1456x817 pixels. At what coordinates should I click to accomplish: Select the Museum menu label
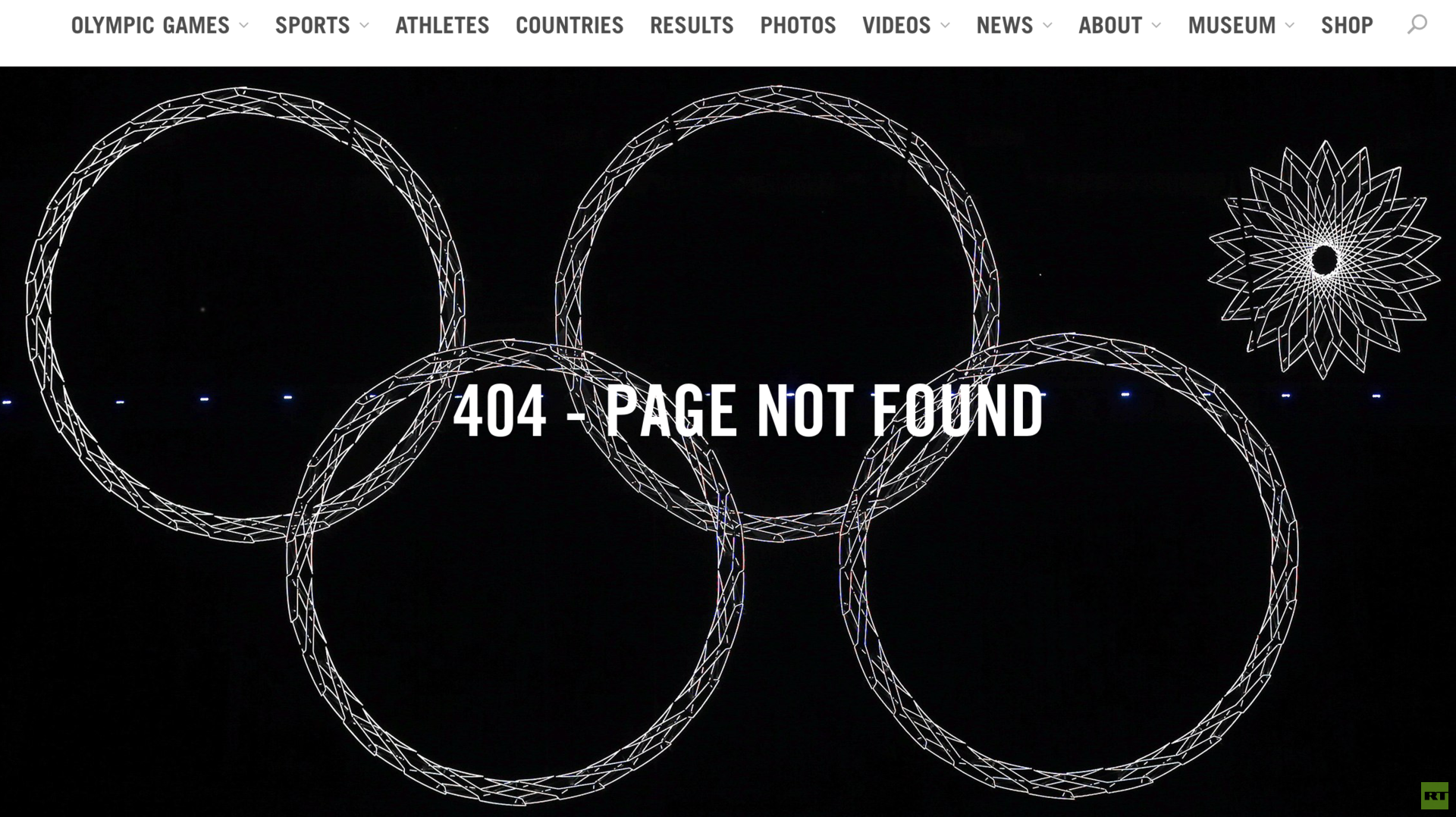(x=1232, y=26)
